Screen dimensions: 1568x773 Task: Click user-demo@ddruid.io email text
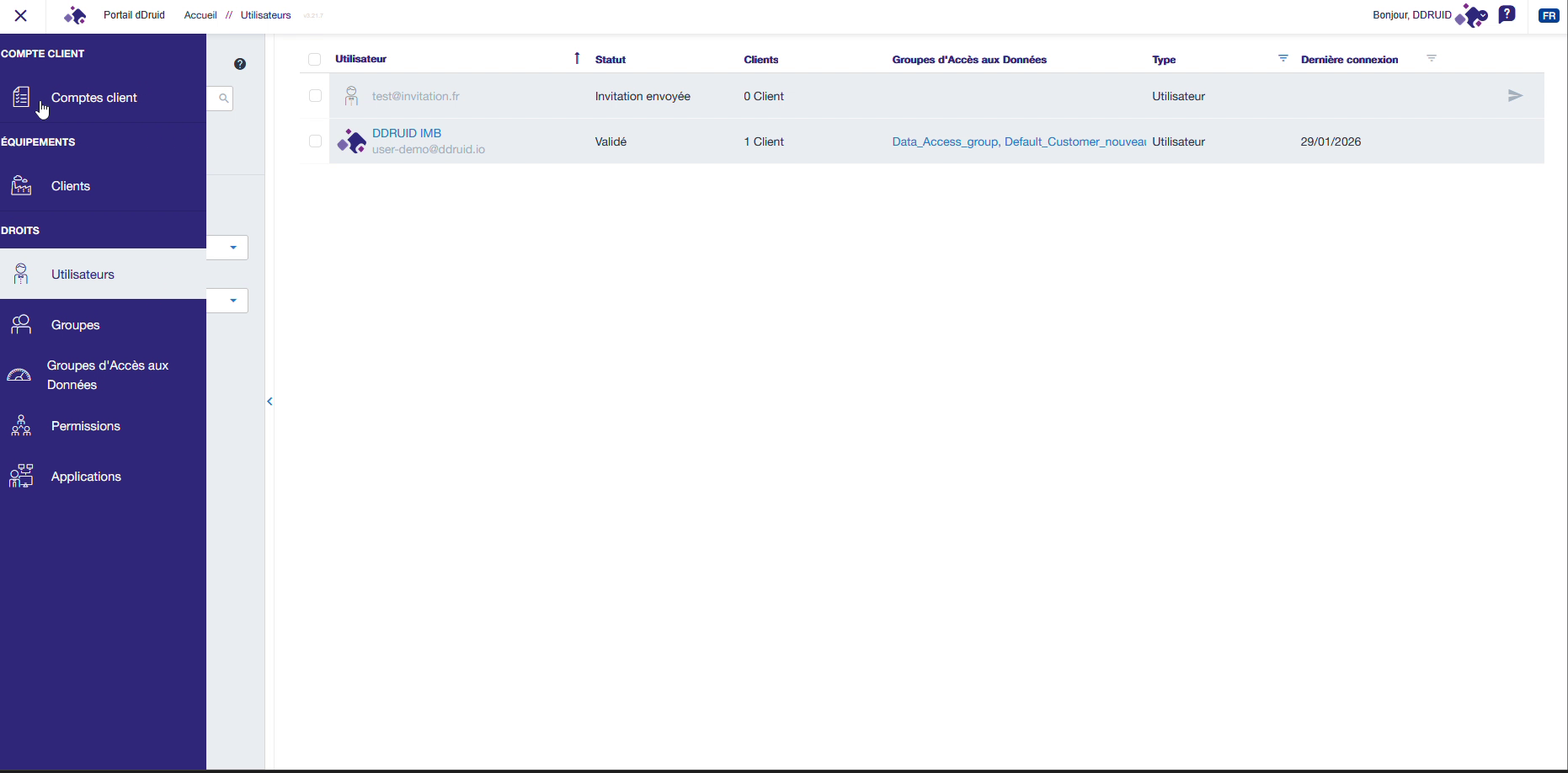[429, 149]
